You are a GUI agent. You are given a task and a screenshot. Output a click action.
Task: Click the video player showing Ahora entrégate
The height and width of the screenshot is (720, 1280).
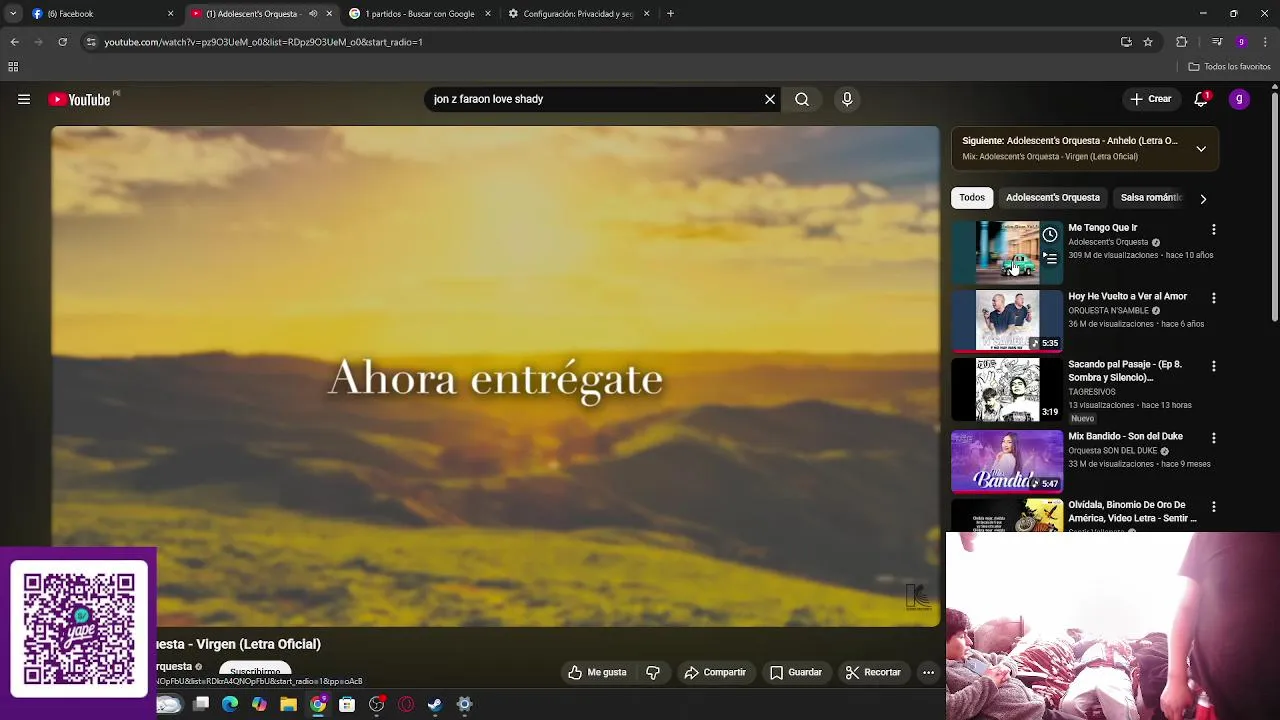496,376
